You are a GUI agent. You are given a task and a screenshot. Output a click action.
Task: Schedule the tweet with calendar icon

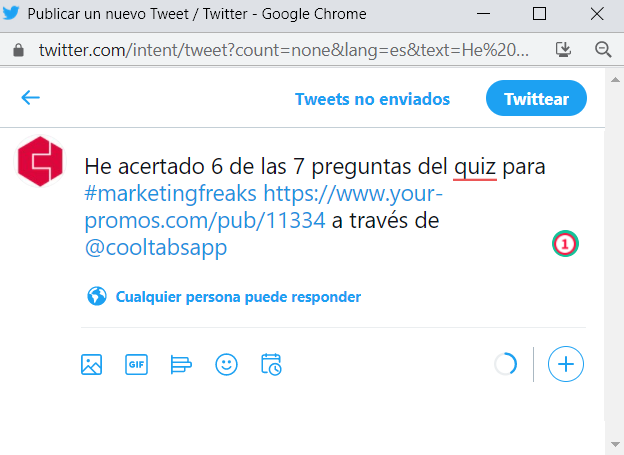[271, 364]
